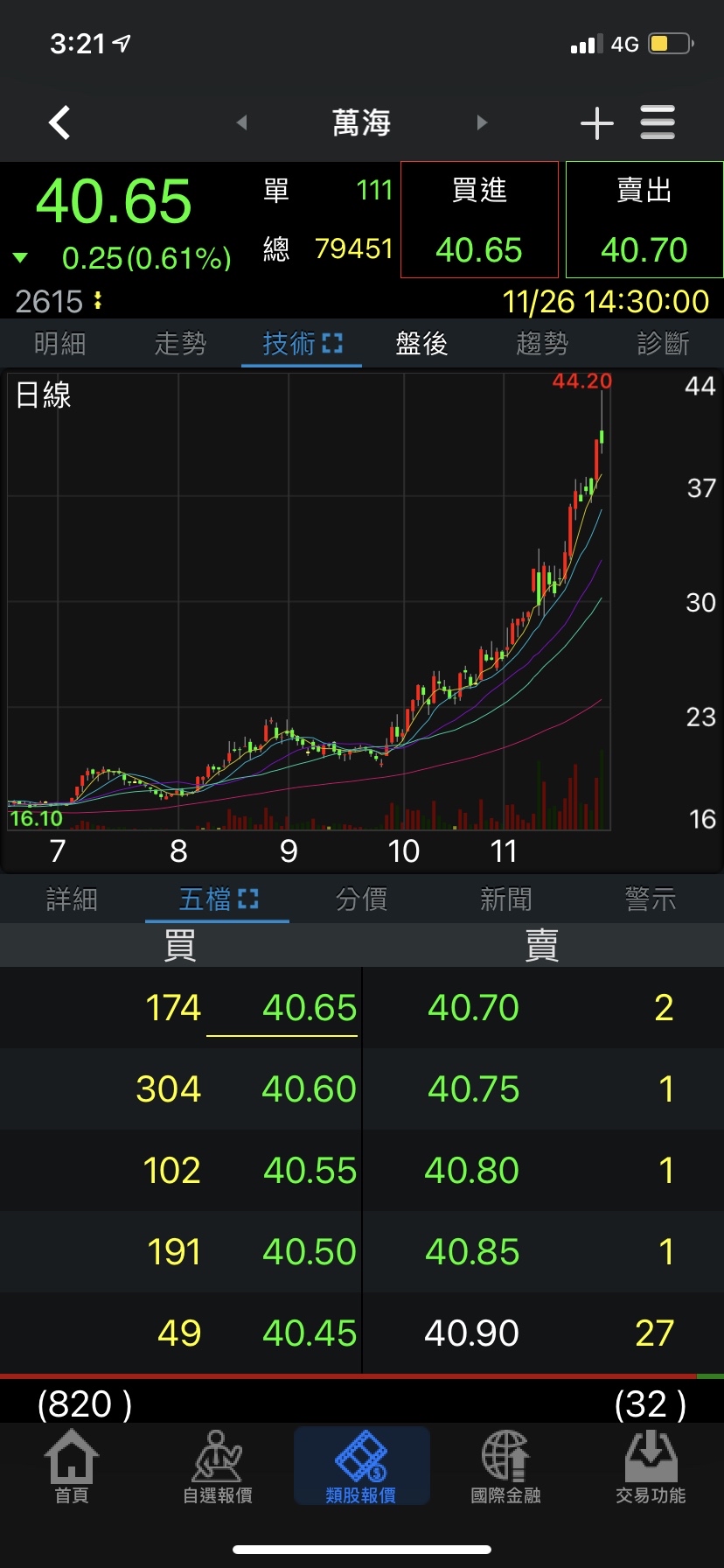Open 自選報價 watchlist icon
Screen dimensions: 724x1568
click(217, 1466)
